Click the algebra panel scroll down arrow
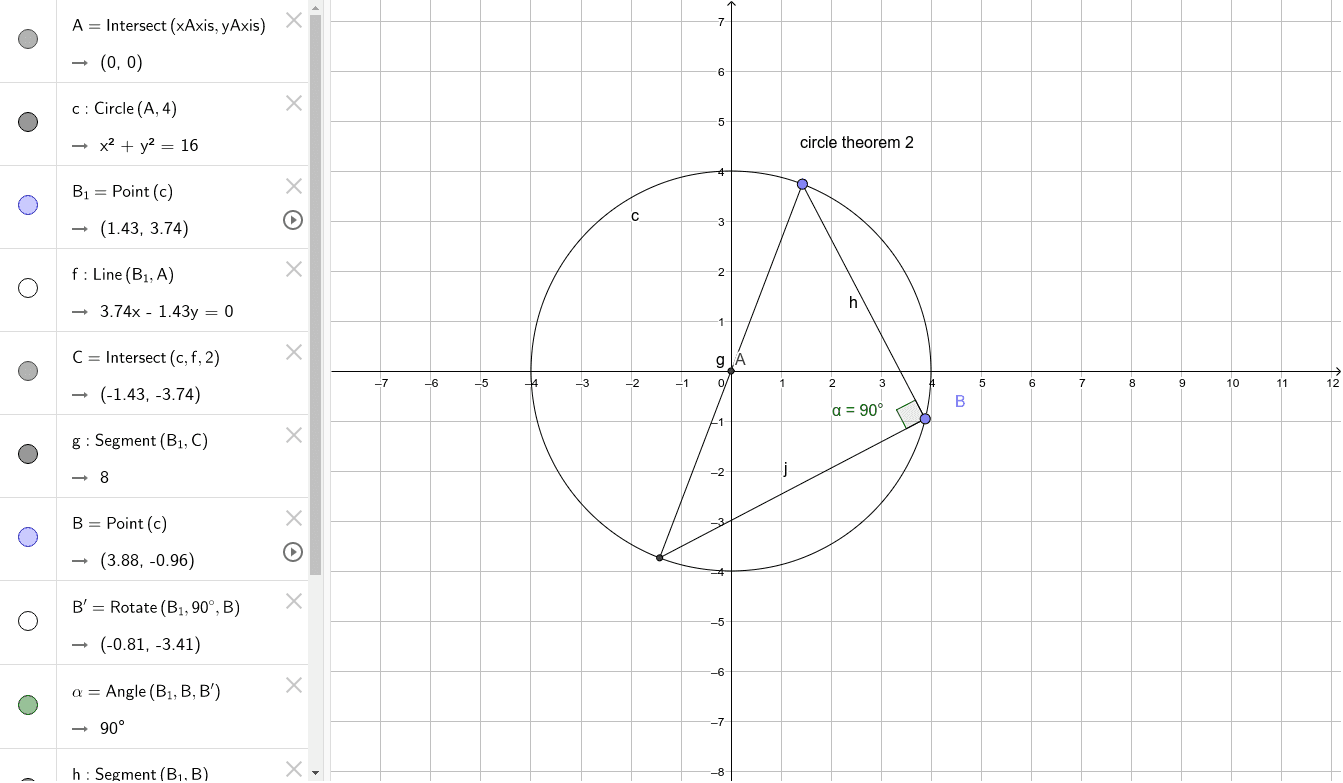Image resolution: width=1343 pixels, height=783 pixels. pos(316,773)
